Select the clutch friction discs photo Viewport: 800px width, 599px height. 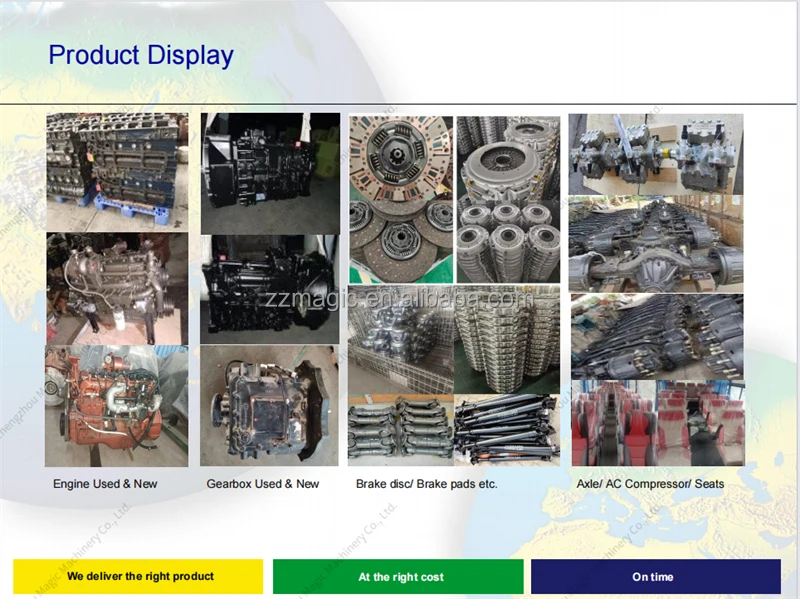pyautogui.click(x=400, y=199)
